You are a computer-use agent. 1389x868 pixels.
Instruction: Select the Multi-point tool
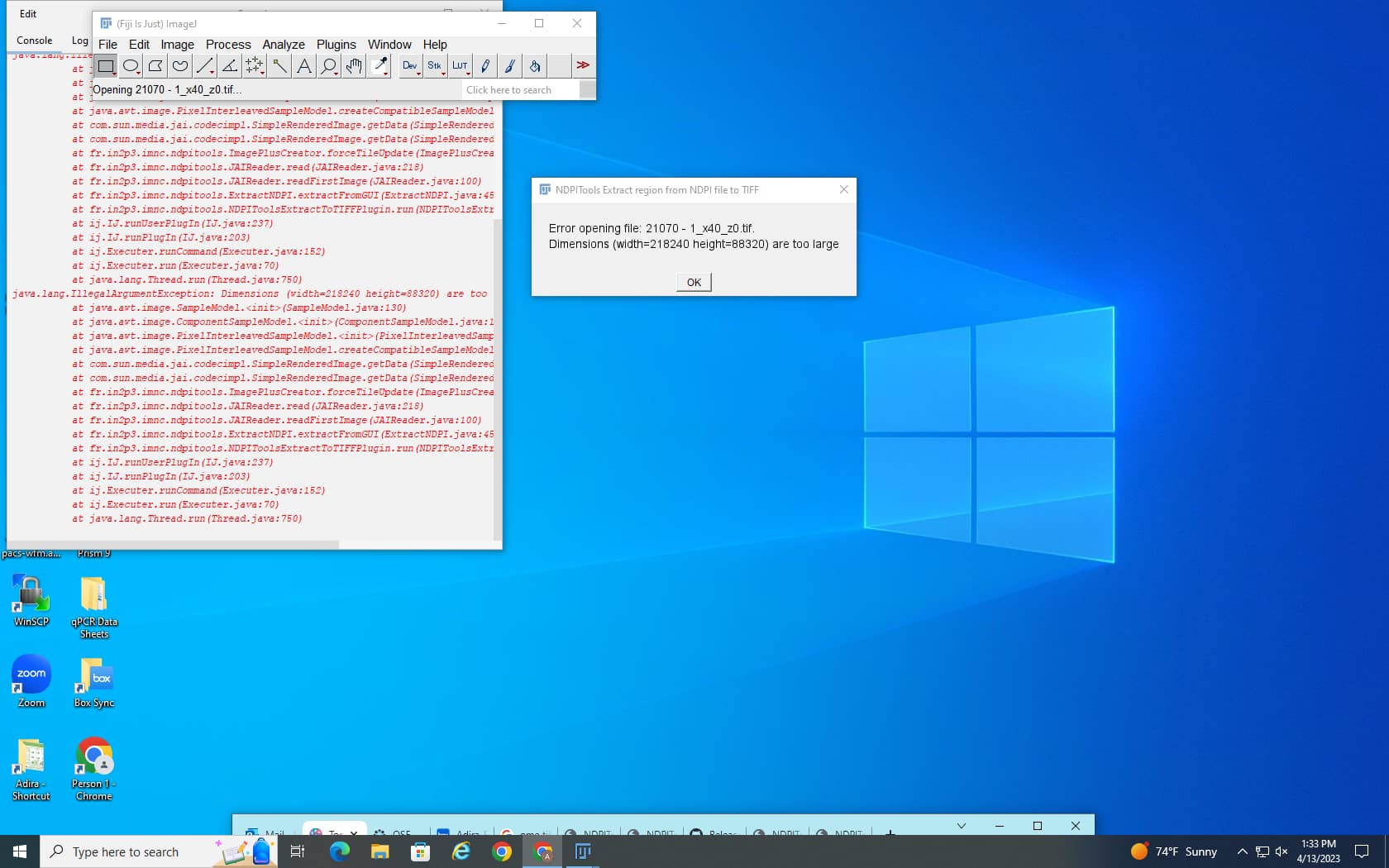click(x=254, y=66)
